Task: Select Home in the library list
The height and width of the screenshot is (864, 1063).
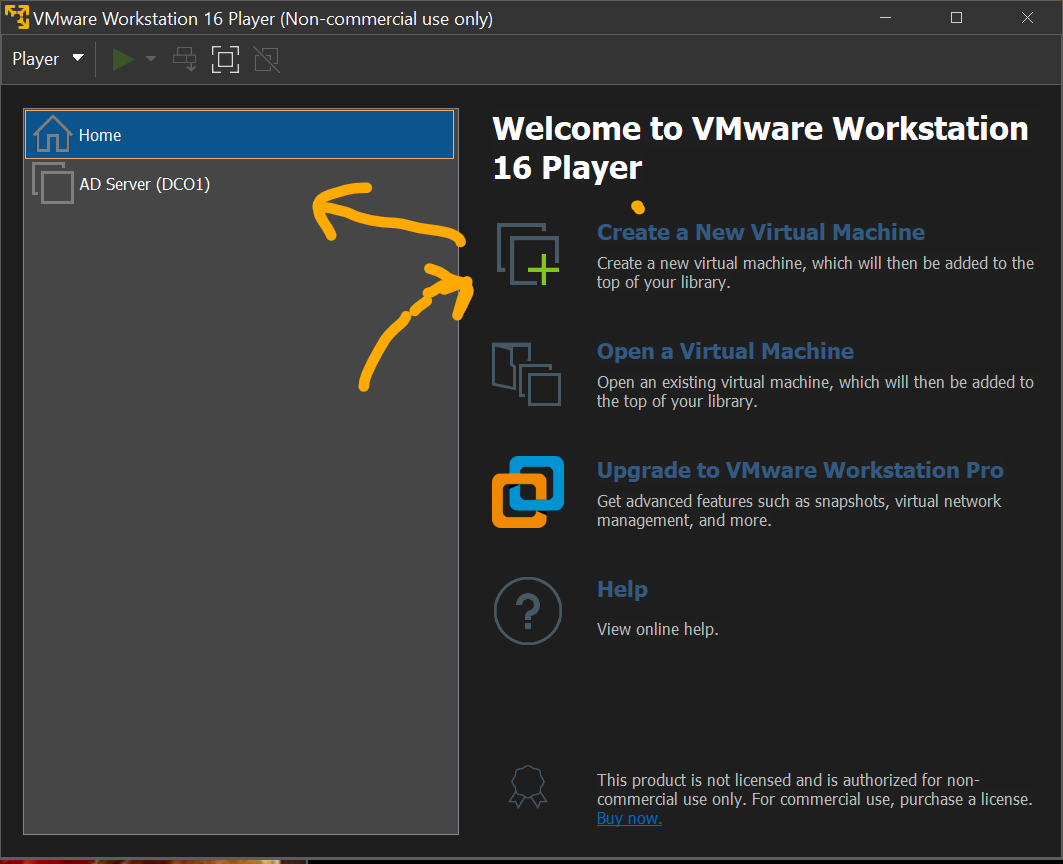Action: [239, 134]
